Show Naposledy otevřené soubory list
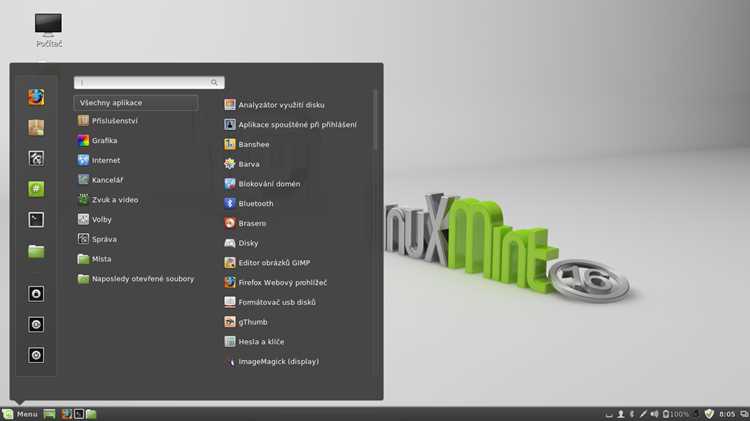Image resolution: width=750 pixels, height=421 pixels. pos(136,278)
